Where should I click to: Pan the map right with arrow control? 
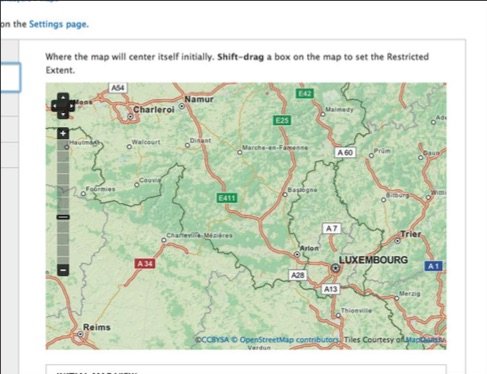point(71,106)
